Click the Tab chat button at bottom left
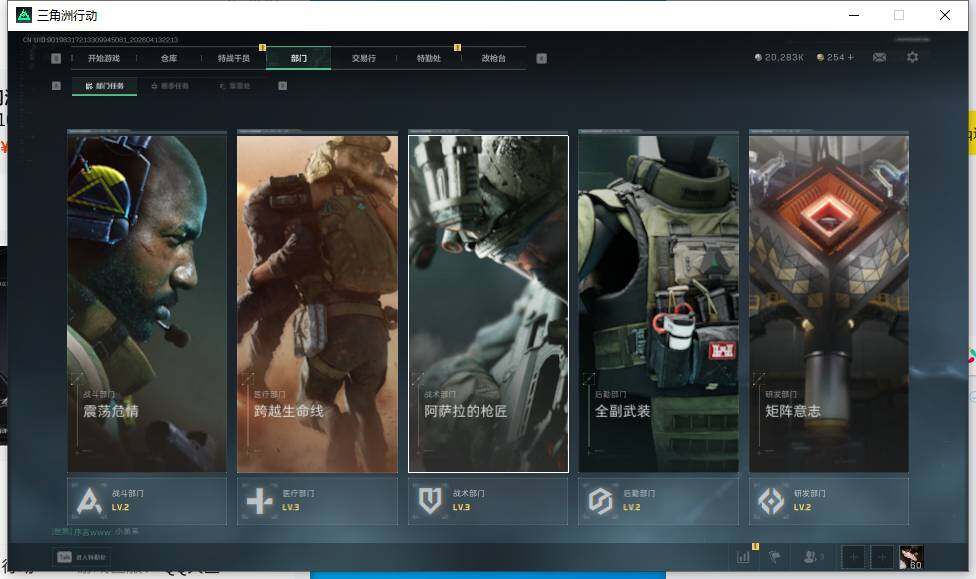 tap(82, 557)
